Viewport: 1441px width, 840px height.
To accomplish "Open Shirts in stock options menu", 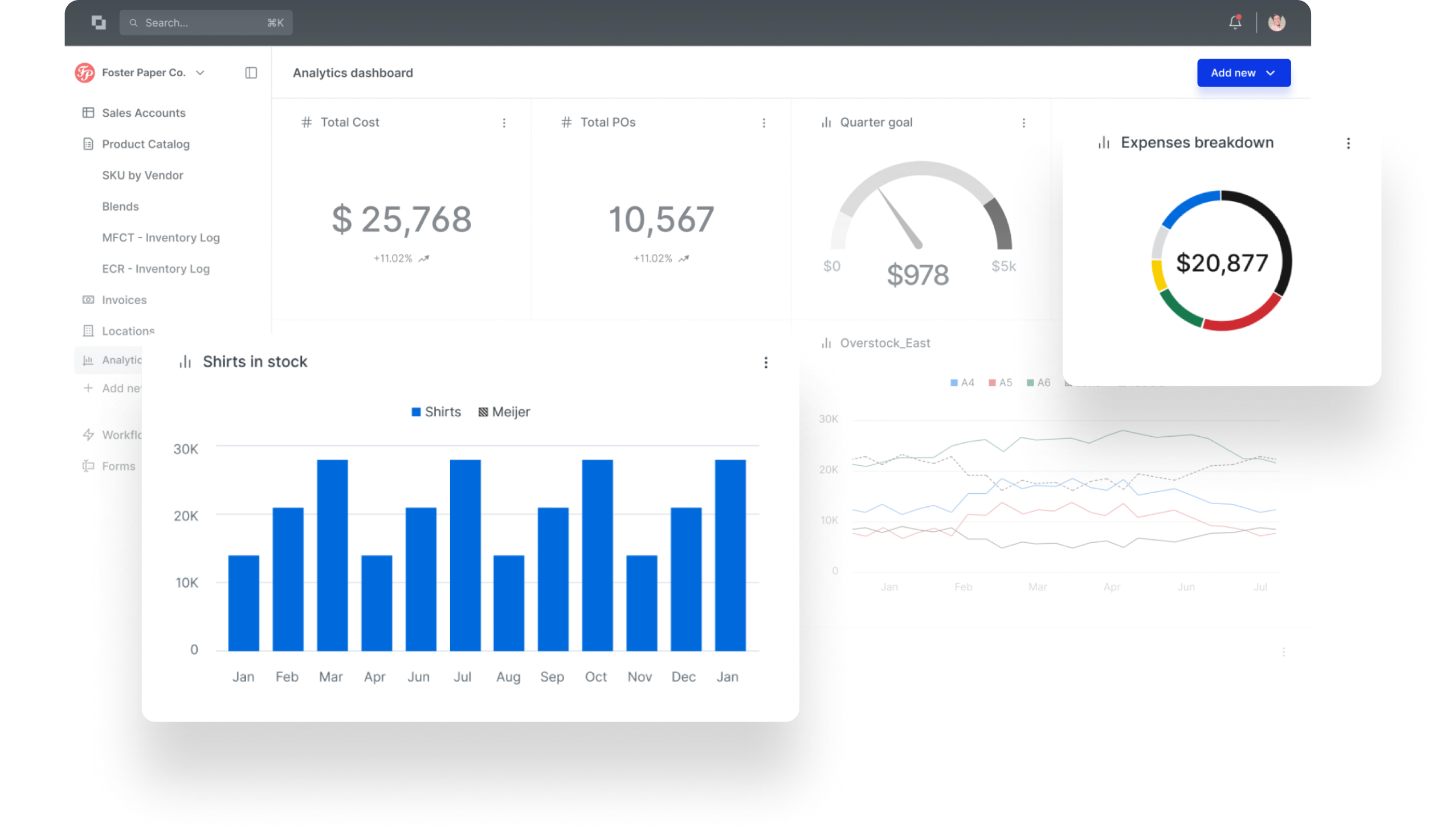I will coord(766,362).
